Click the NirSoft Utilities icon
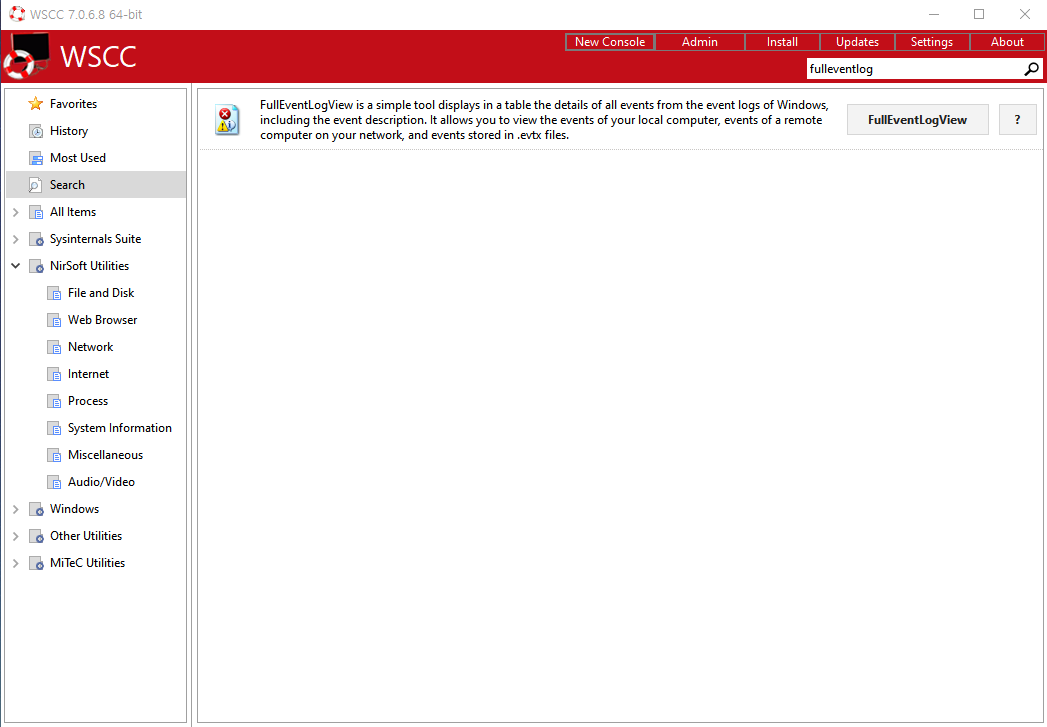This screenshot has width=1047, height=727. point(36,266)
